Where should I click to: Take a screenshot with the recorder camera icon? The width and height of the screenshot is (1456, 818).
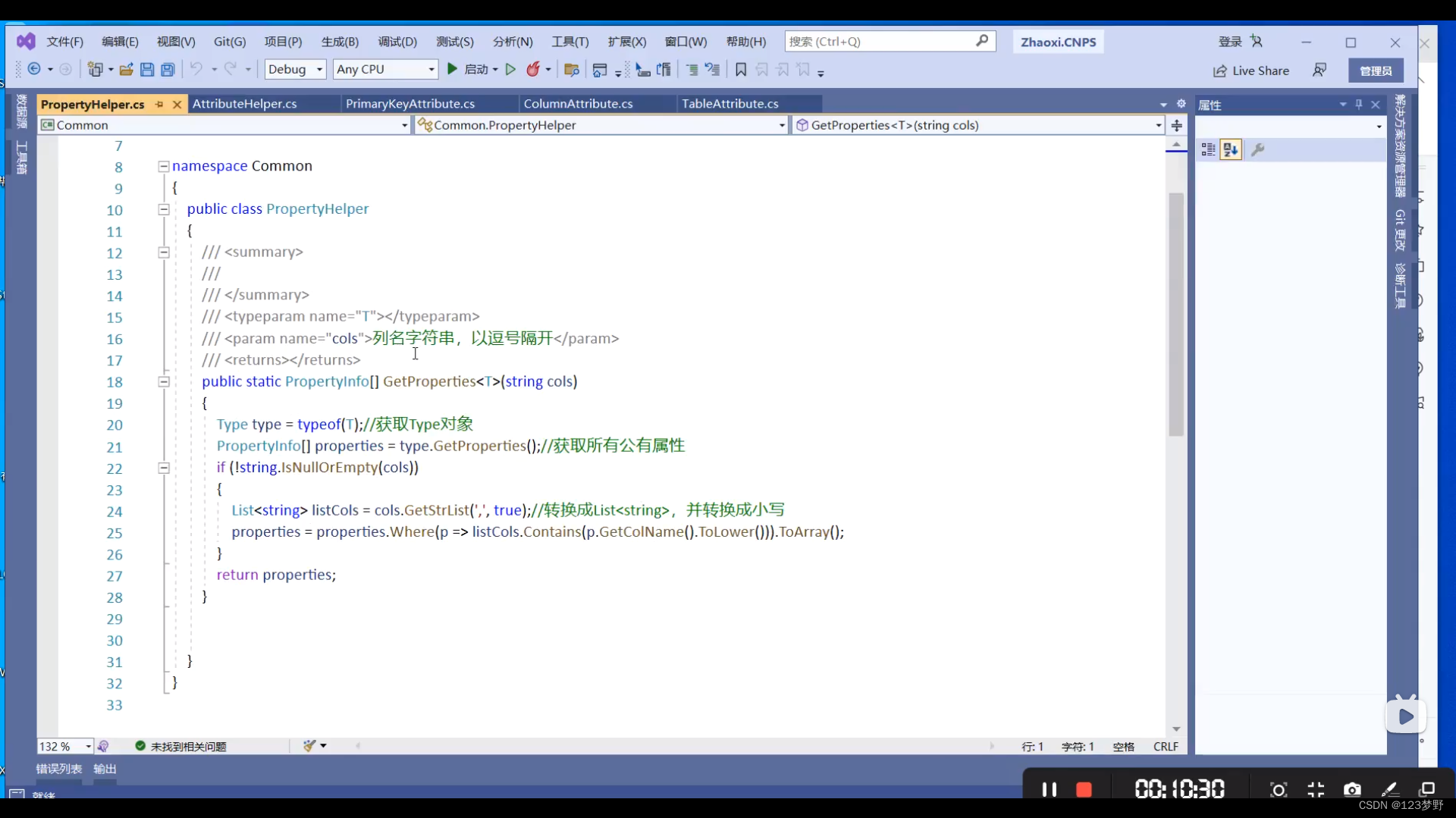(x=1352, y=790)
